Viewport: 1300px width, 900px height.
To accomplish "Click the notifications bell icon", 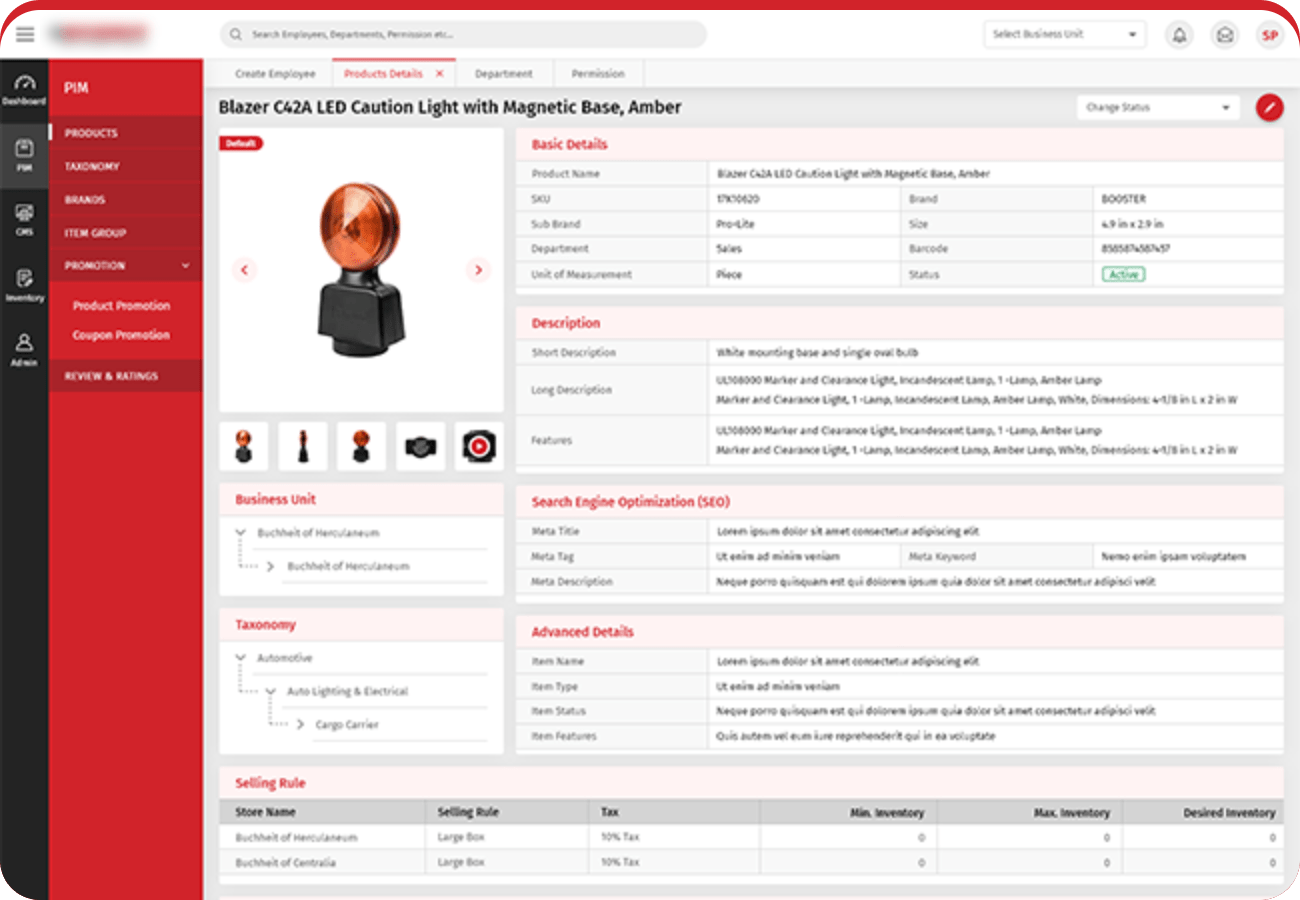I will click(x=1180, y=35).
